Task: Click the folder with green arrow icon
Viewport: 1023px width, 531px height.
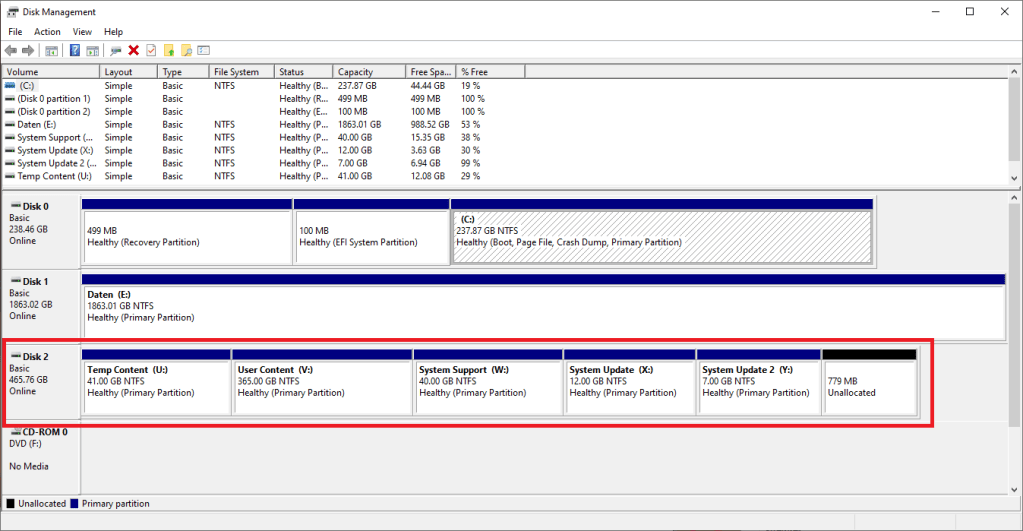Action: (169, 50)
